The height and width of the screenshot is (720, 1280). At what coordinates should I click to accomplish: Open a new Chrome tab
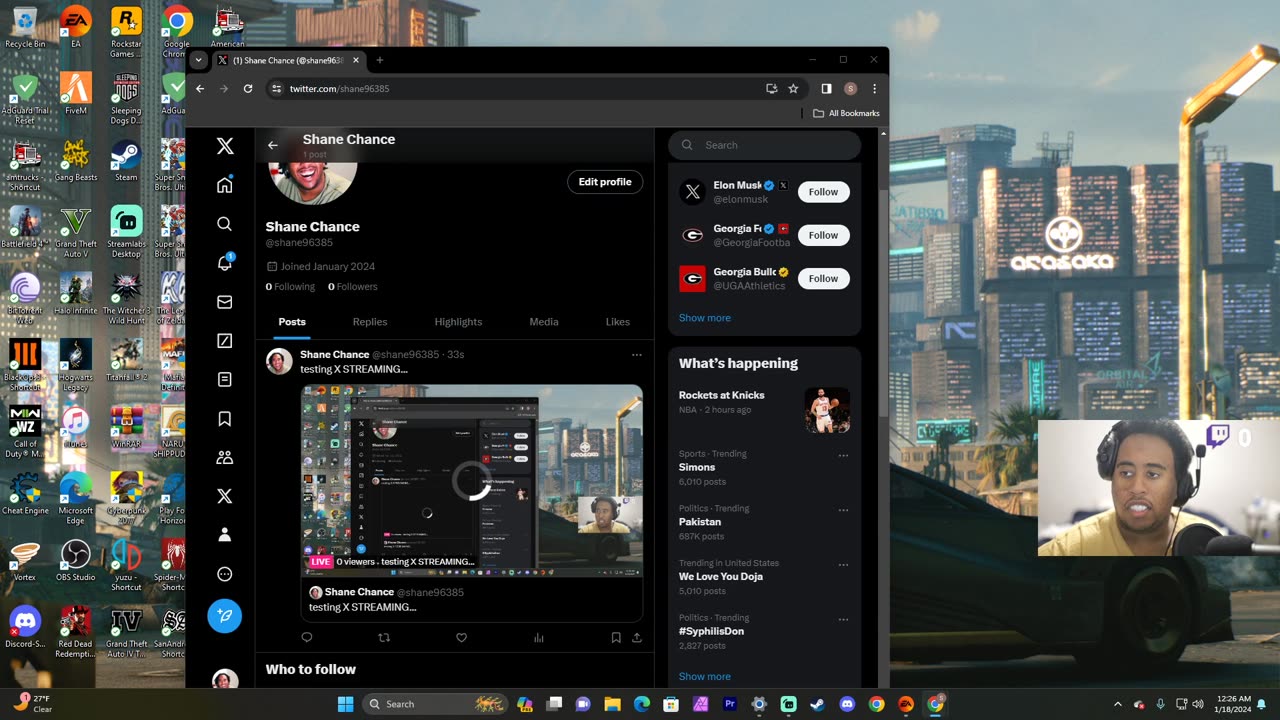(x=379, y=60)
